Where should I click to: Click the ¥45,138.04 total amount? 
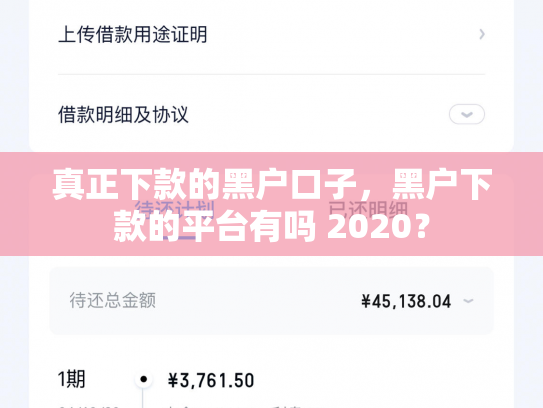[x=406, y=301]
